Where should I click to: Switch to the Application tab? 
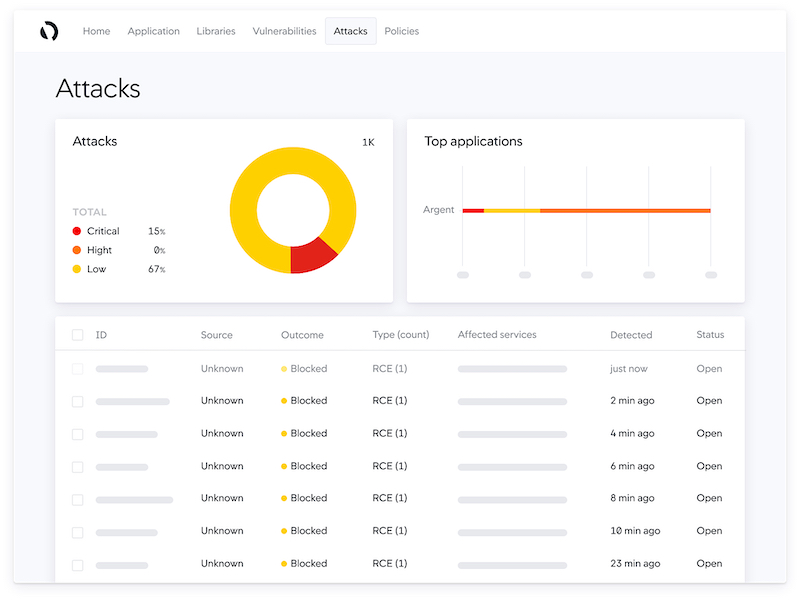pos(154,31)
